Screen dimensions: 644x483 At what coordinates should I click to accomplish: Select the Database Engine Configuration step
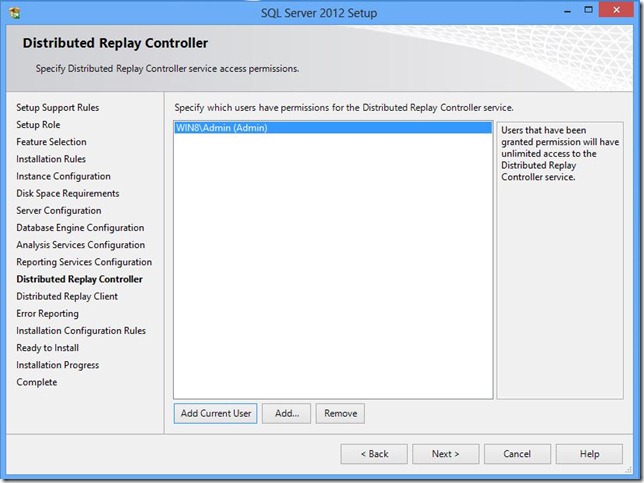pos(80,228)
